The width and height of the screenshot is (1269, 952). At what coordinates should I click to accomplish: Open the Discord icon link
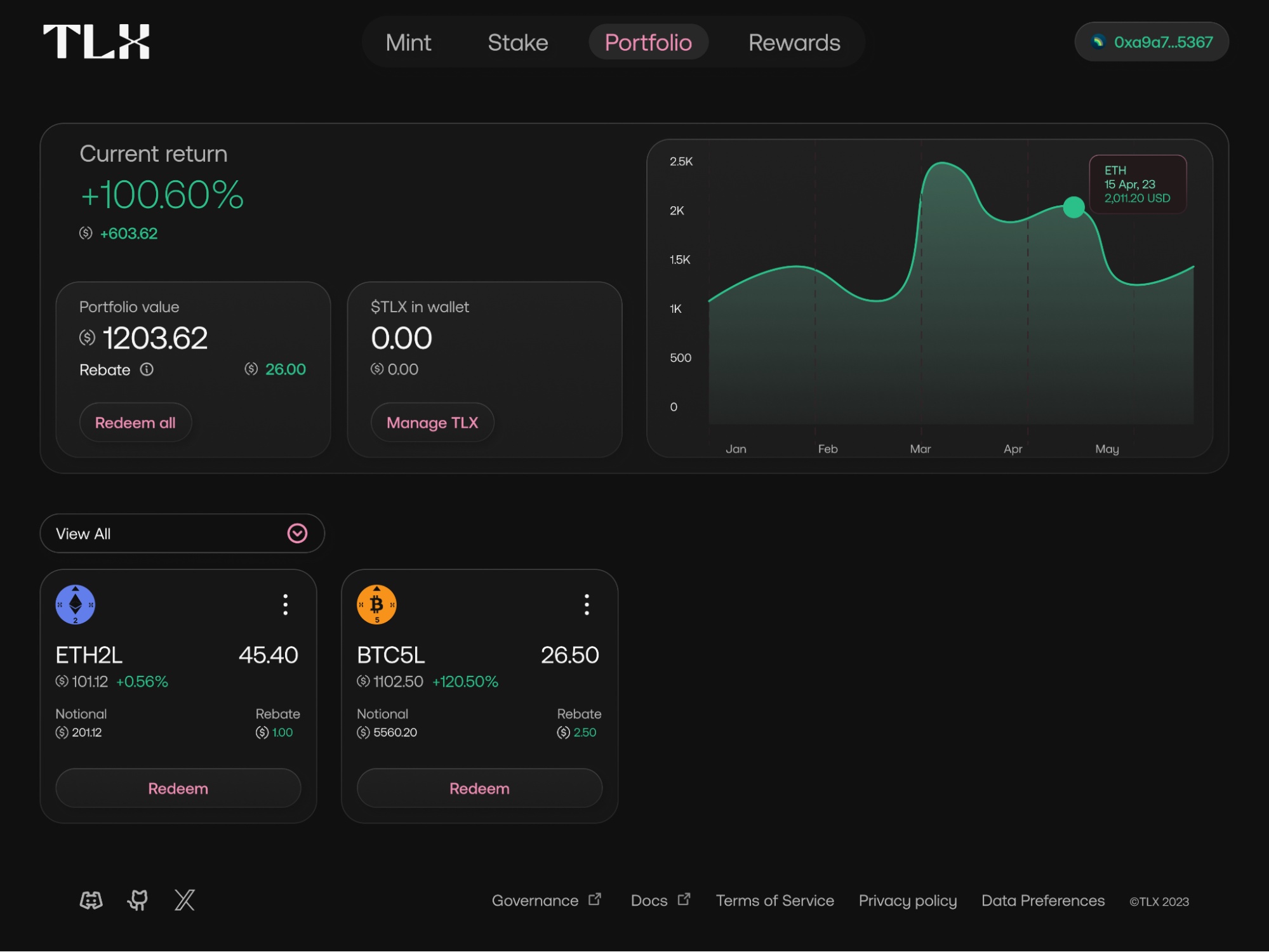pos(91,900)
